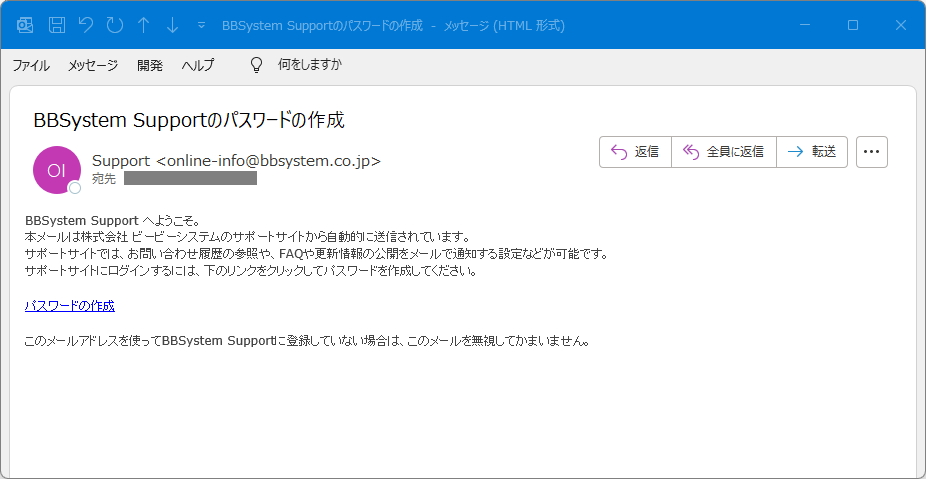The width and height of the screenshot is (926, 479).
Task: Reply to all with 全員に返信
Action: click(724, 152)
